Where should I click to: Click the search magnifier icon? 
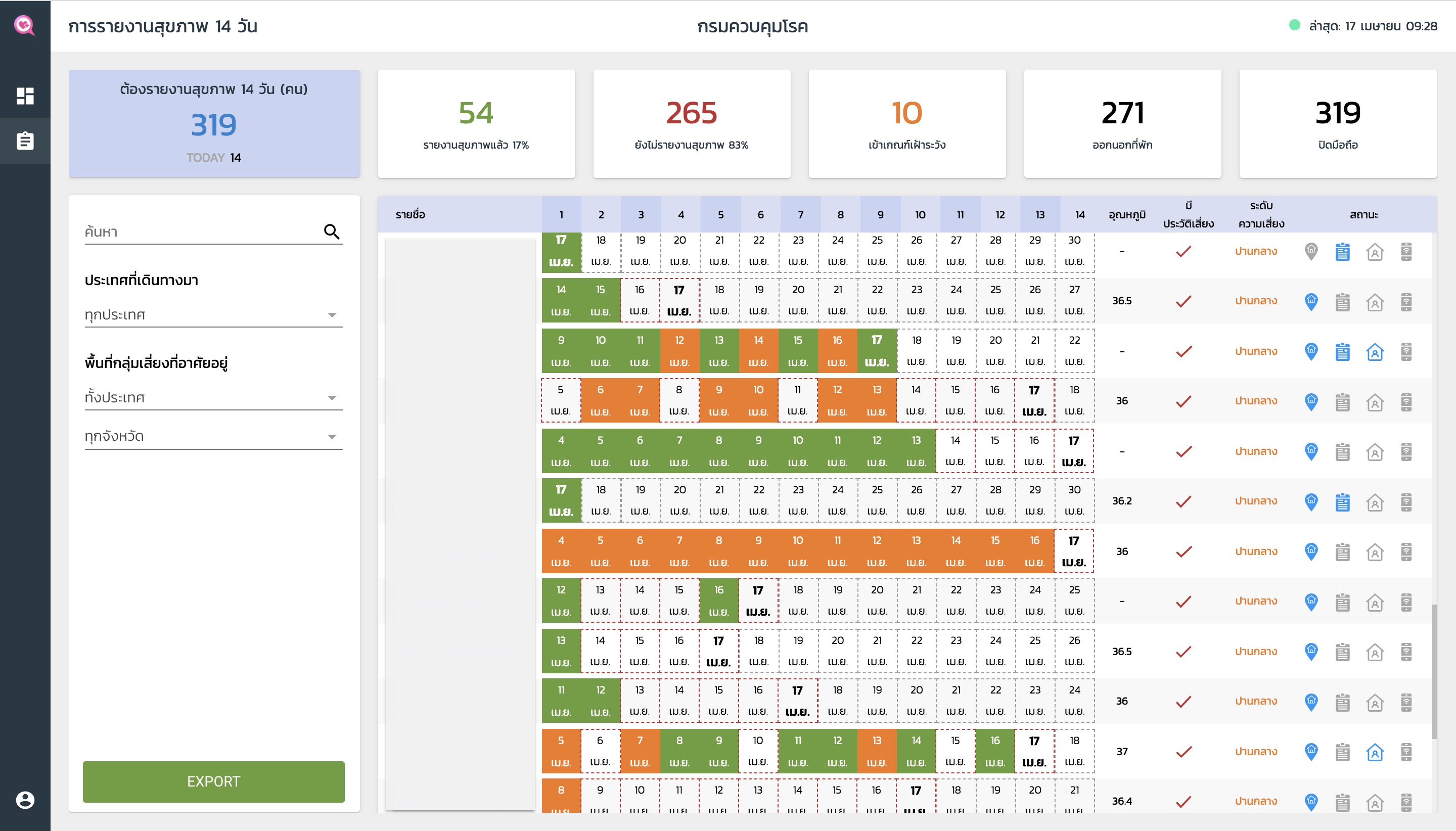click(x=332, y=231)
